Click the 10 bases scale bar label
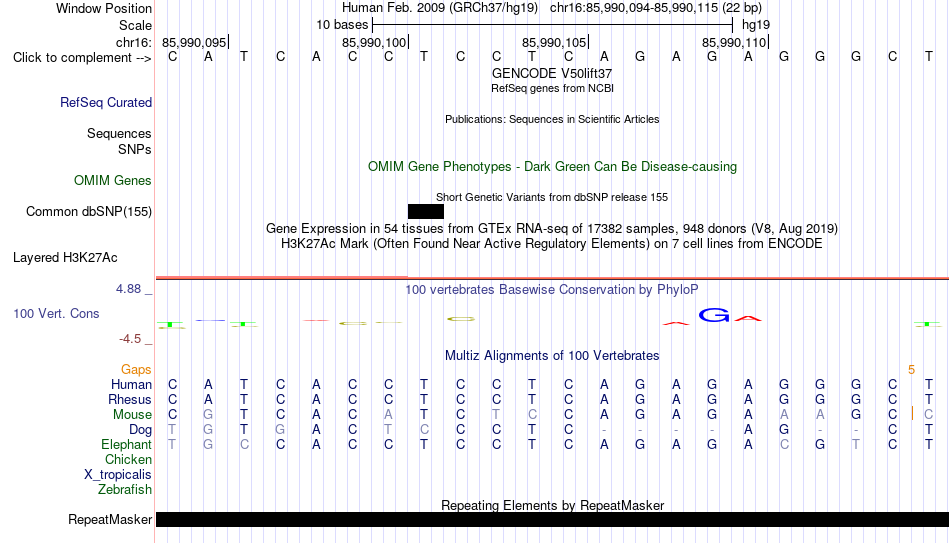Viewport: 950px width, 543px height. (342, 25)
